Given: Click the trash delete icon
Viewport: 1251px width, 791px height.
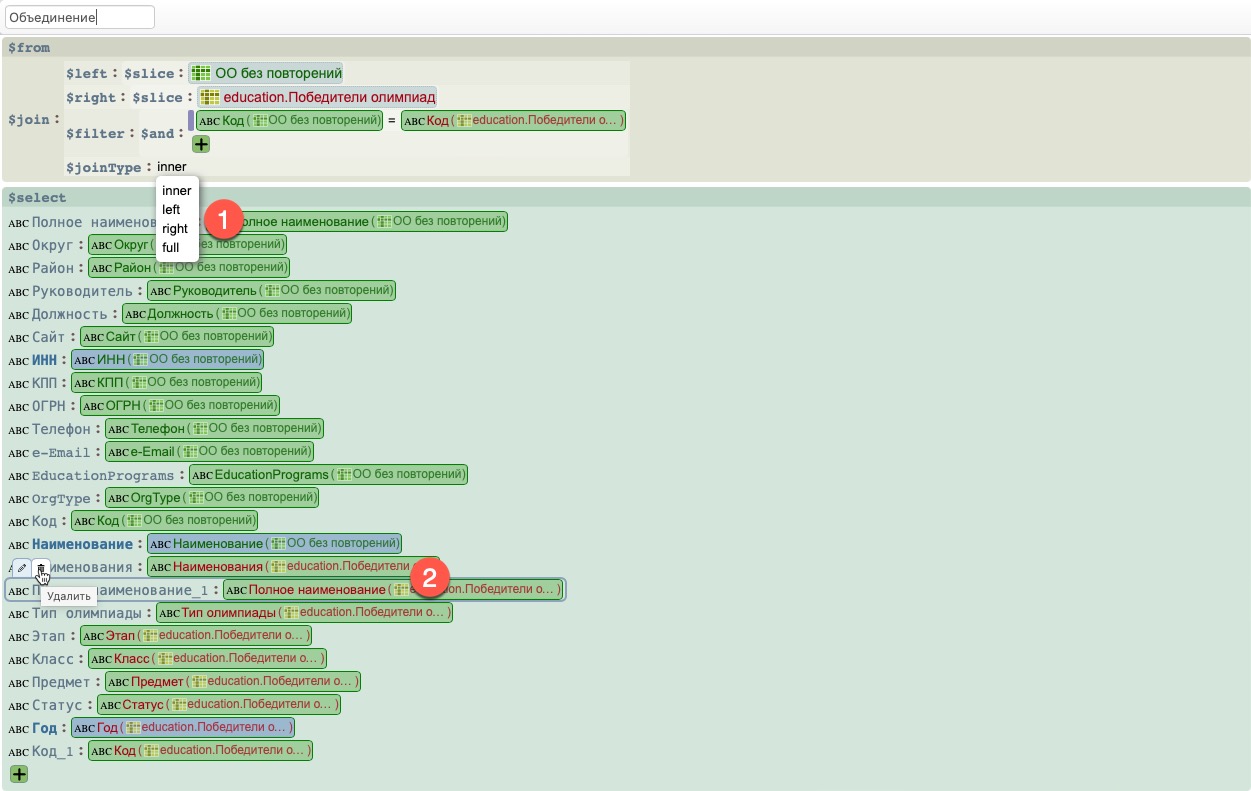Looking at the screenshot, I should coord(41,568).
